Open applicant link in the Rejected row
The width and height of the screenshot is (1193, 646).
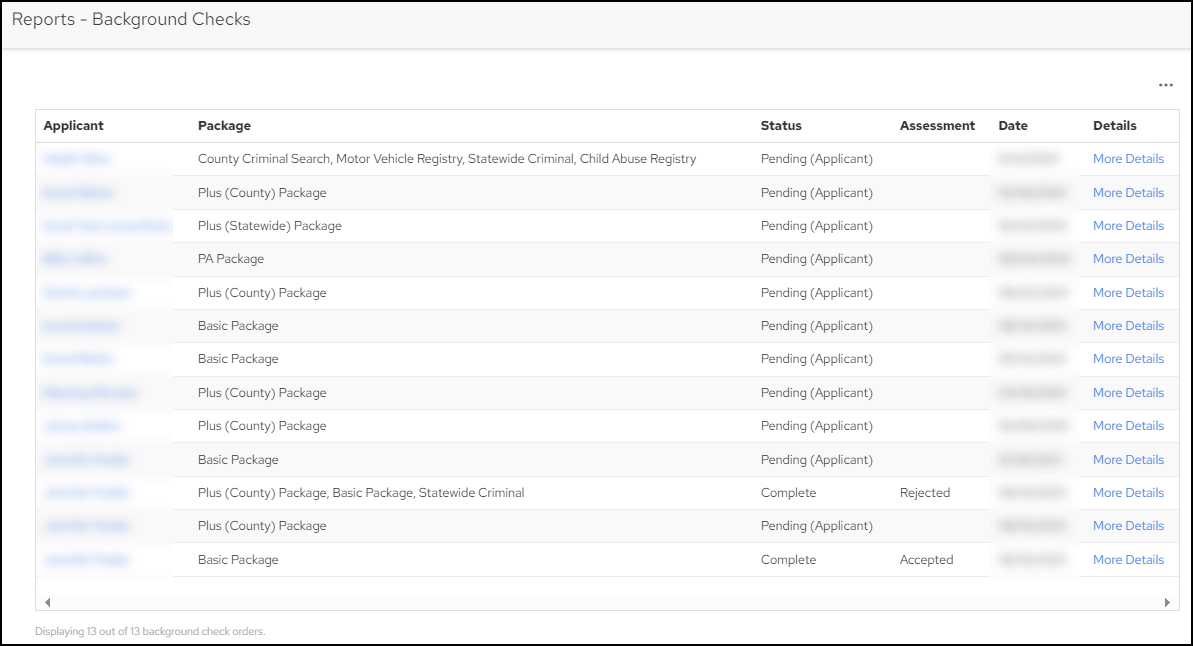click(x=86, y=493)
